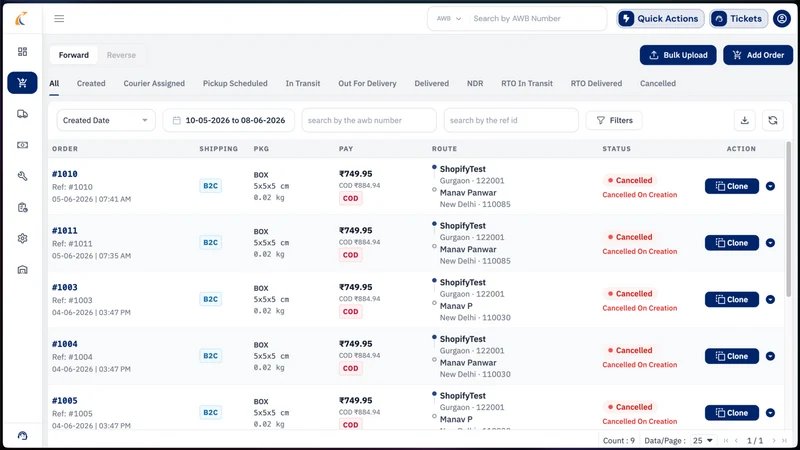Open the dashboard grid sidebar icon
800x450 pixels.
tap(22, 52)
